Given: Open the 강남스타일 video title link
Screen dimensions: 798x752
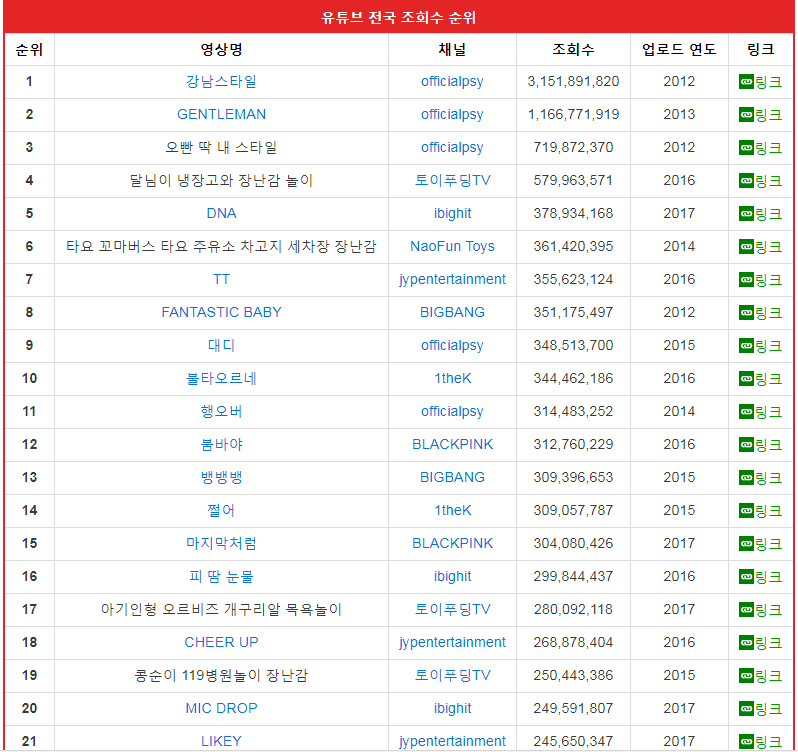Looking at the screenshot, I should tap(221, 81).
